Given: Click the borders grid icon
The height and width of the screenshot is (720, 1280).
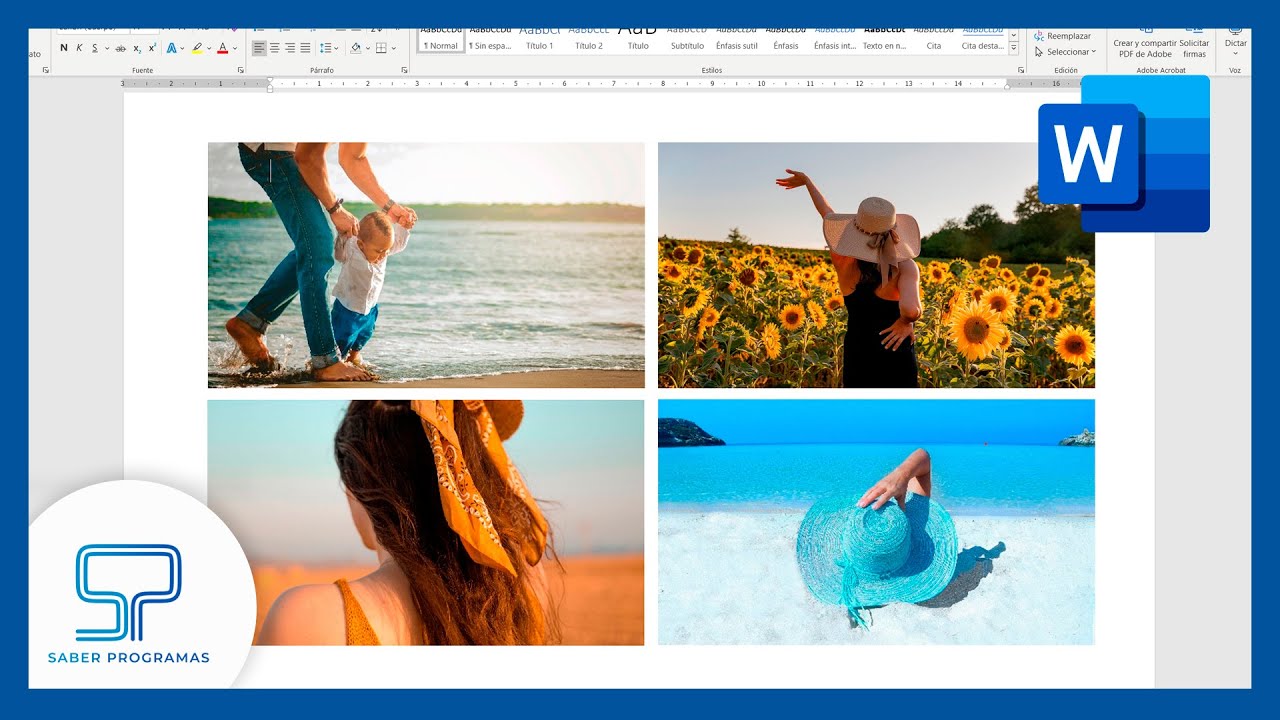Looking at the screenshot, I should [380, 48].
